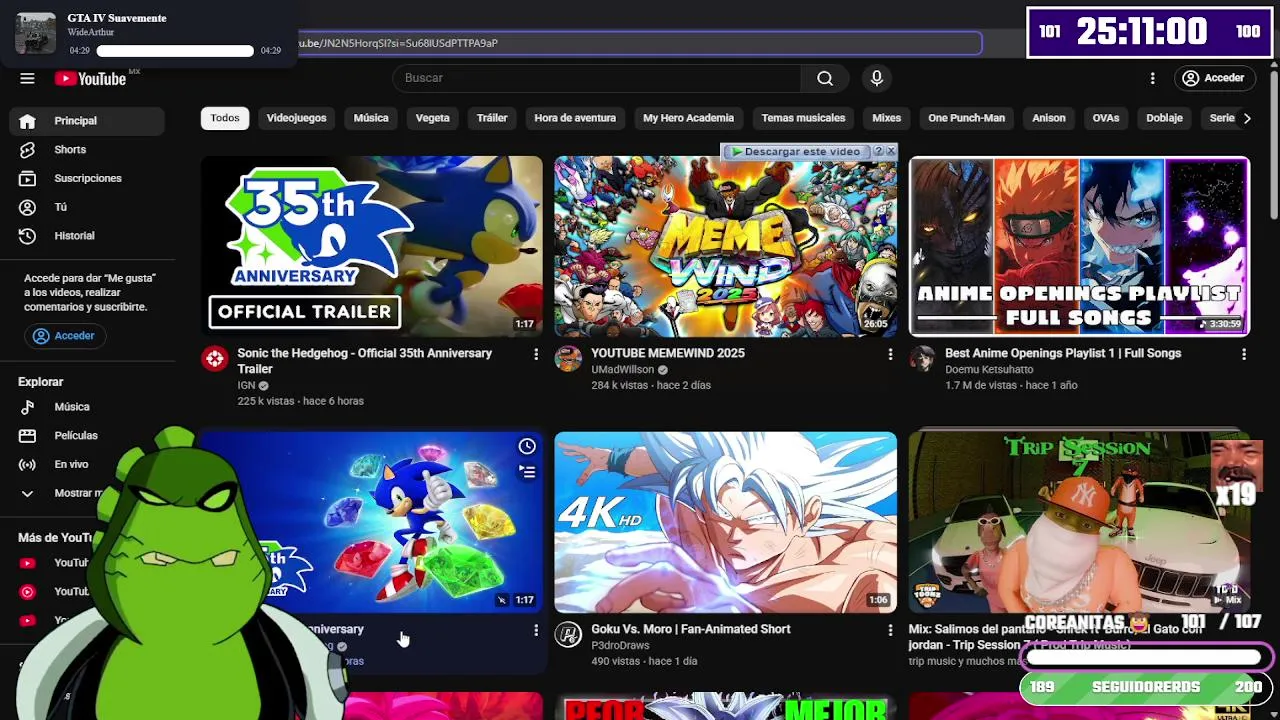
Task: Click the page vertical scrollbar
Action: 1273,145
